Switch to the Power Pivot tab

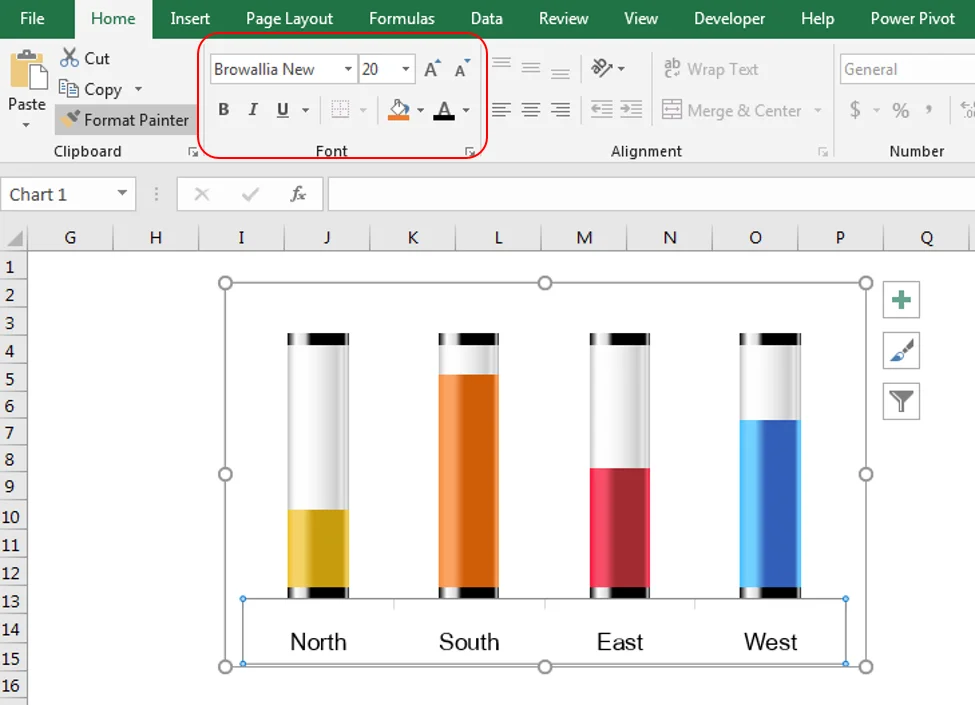(912, 19)
